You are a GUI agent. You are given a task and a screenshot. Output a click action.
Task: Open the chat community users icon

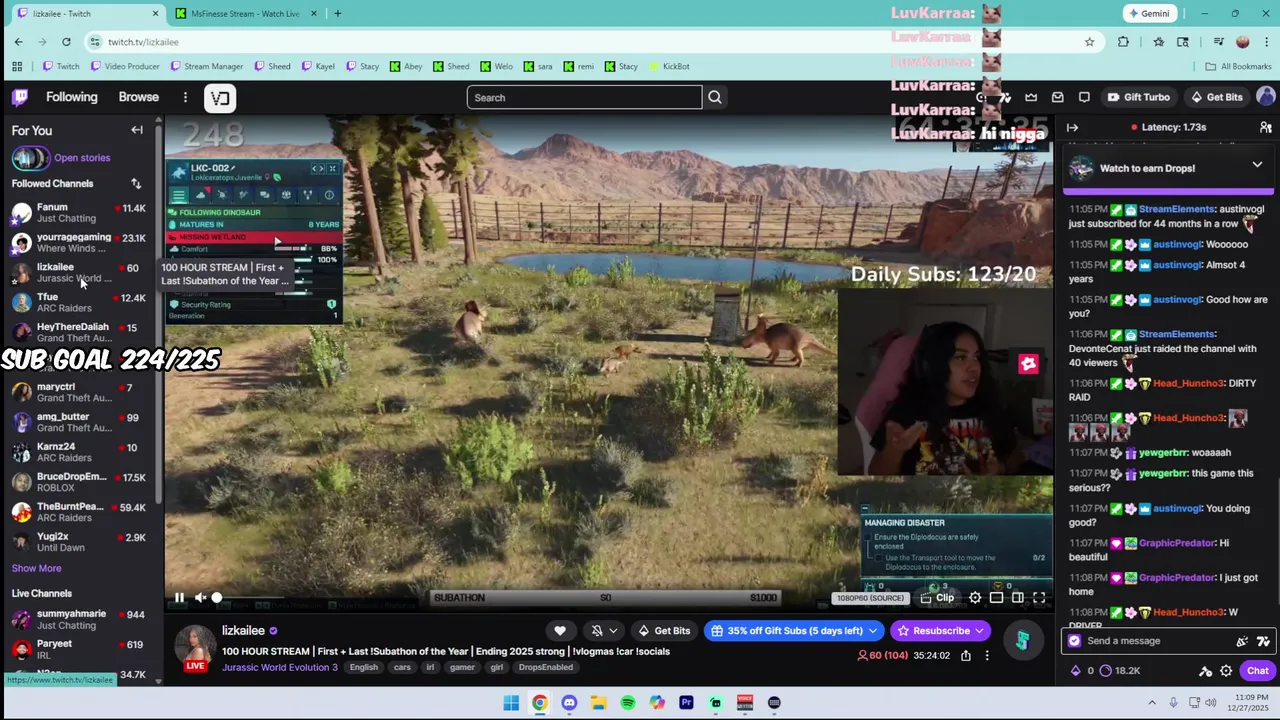[1265, 128]
